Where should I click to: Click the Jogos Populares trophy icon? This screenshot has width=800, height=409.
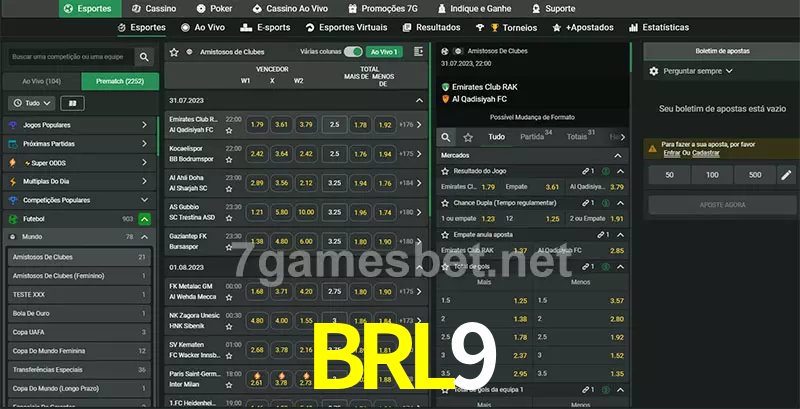point(13,125)
